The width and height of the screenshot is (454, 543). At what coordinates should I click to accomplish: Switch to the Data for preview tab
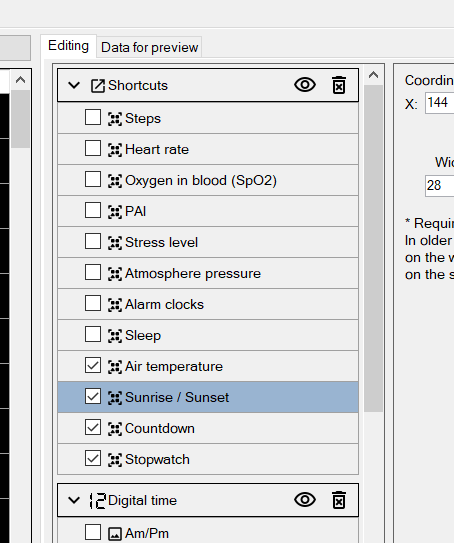(149, 47)
